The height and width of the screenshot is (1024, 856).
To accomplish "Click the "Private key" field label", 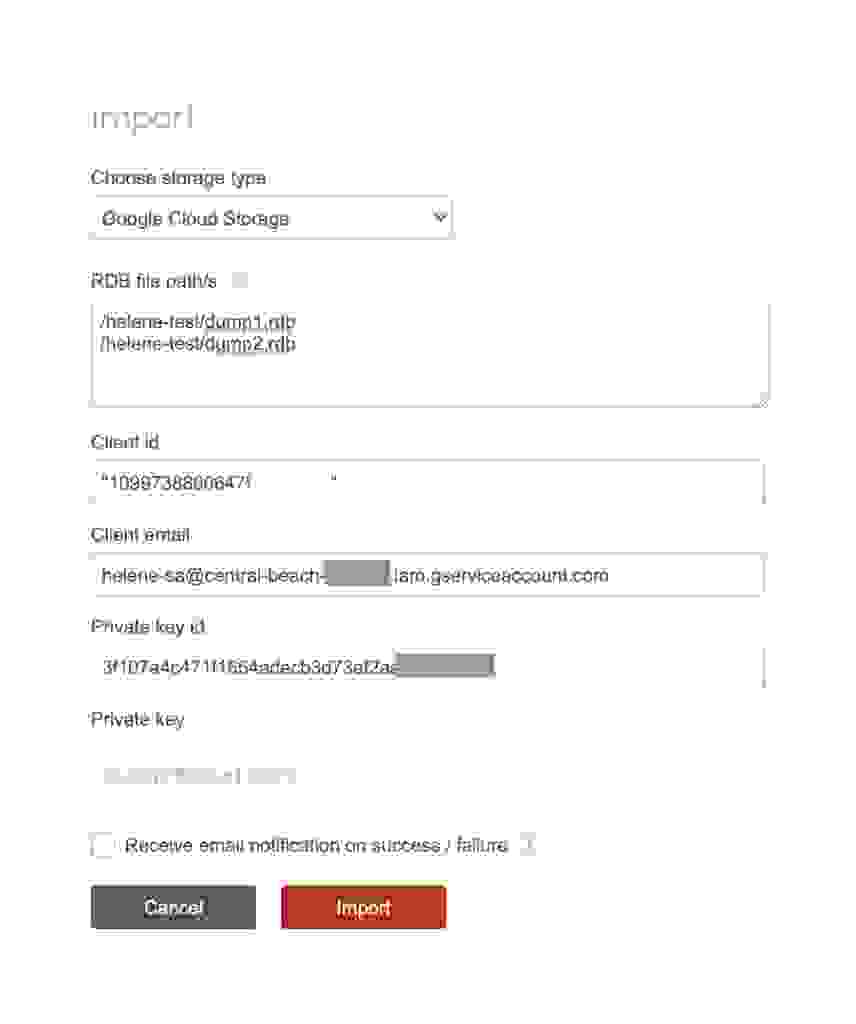I will pos(137,719).
